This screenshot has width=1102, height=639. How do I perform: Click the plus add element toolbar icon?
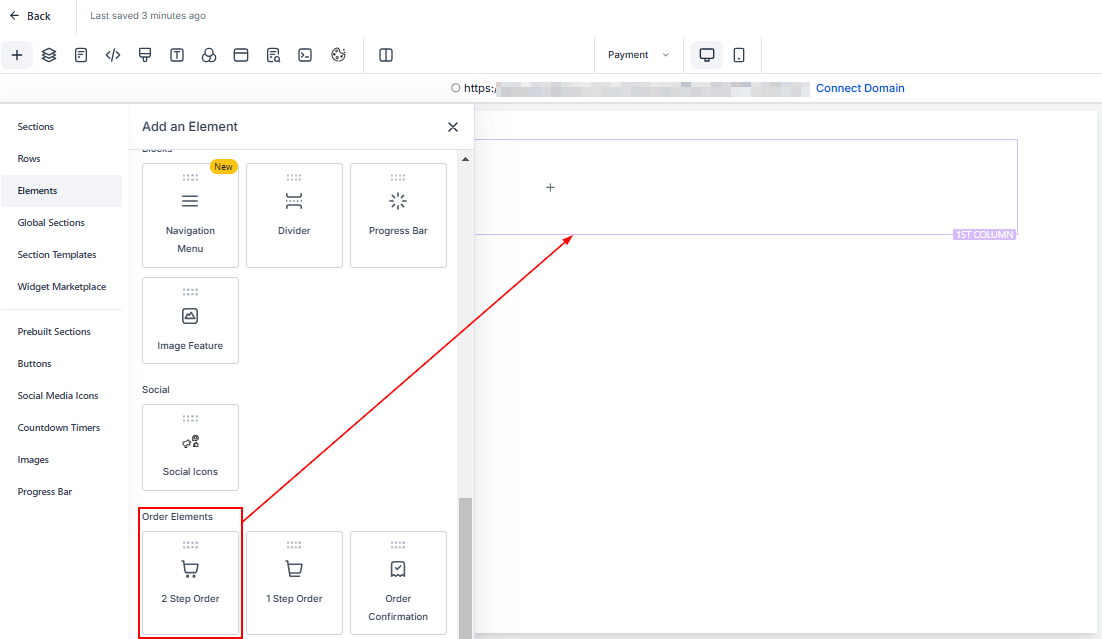[x=17, y=55]
